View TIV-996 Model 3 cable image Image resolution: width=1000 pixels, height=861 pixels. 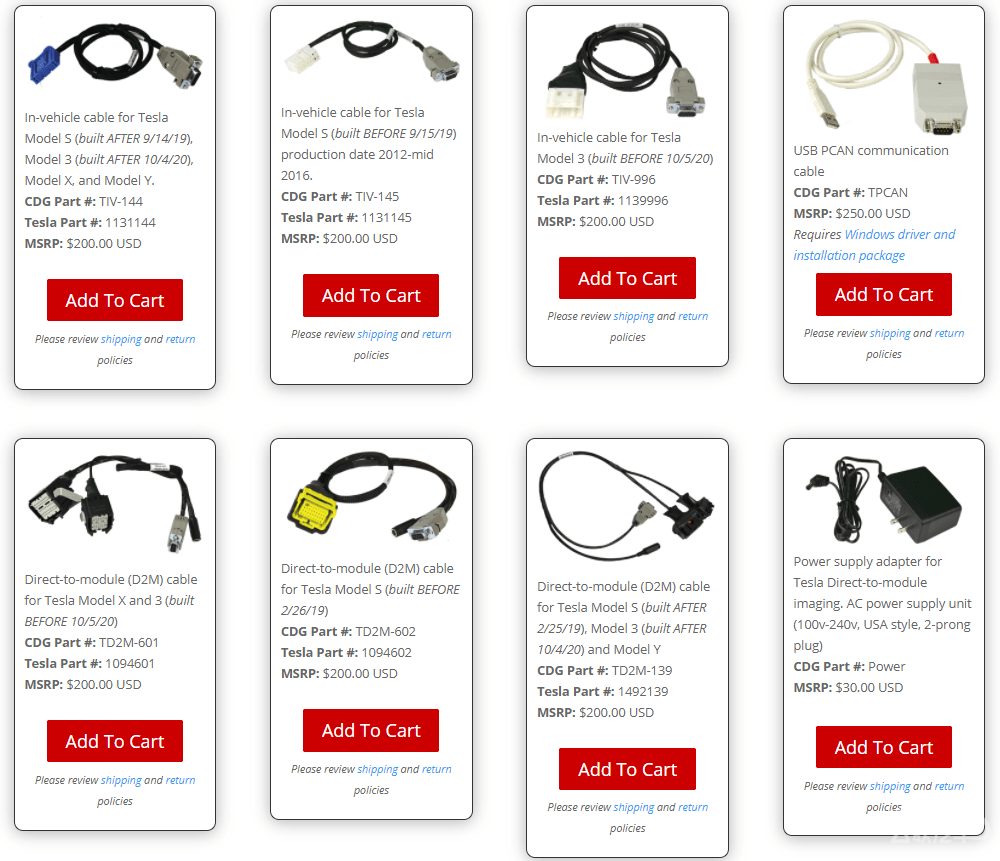(628, 69)
